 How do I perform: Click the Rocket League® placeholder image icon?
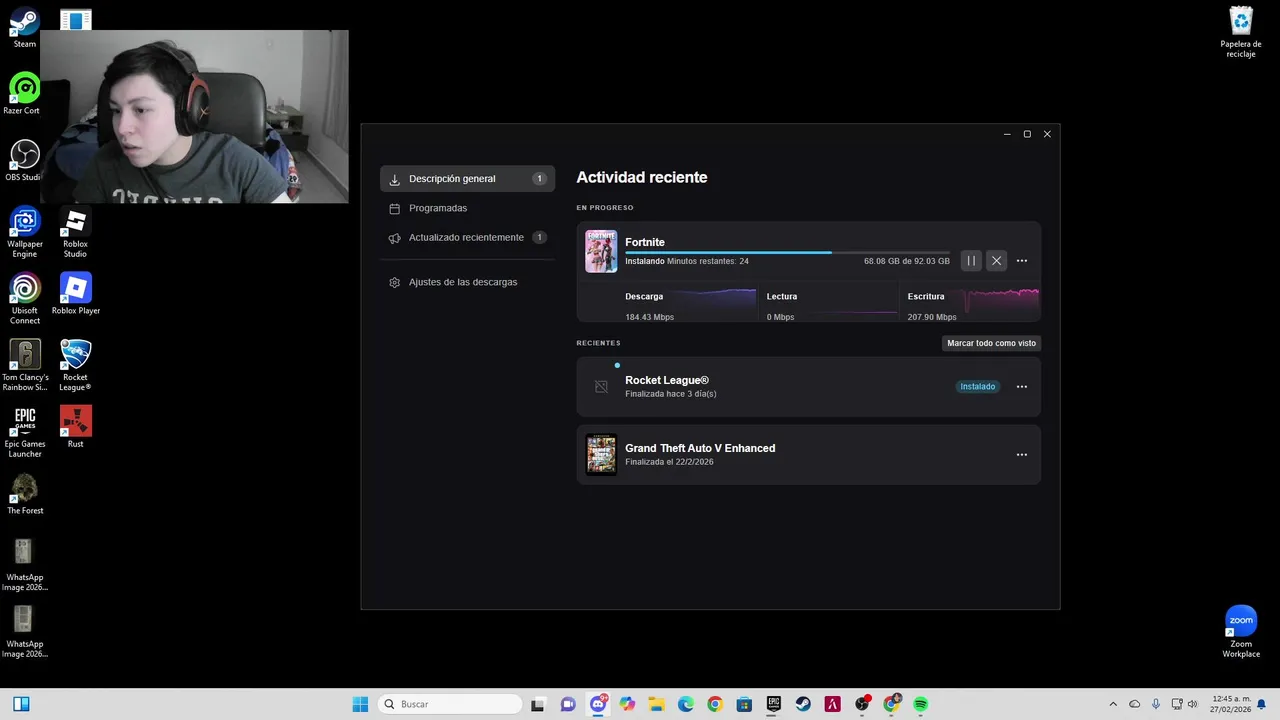(x=601, y=387)
